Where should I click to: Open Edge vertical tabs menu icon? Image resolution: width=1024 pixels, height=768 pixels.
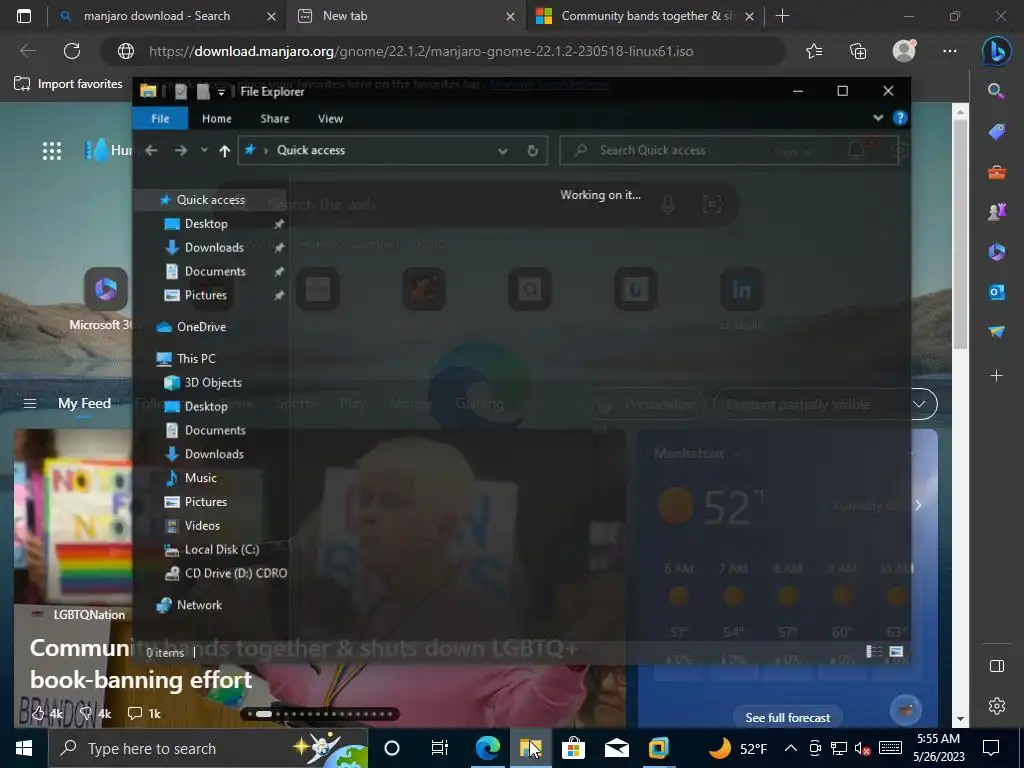tap(24, 16)
